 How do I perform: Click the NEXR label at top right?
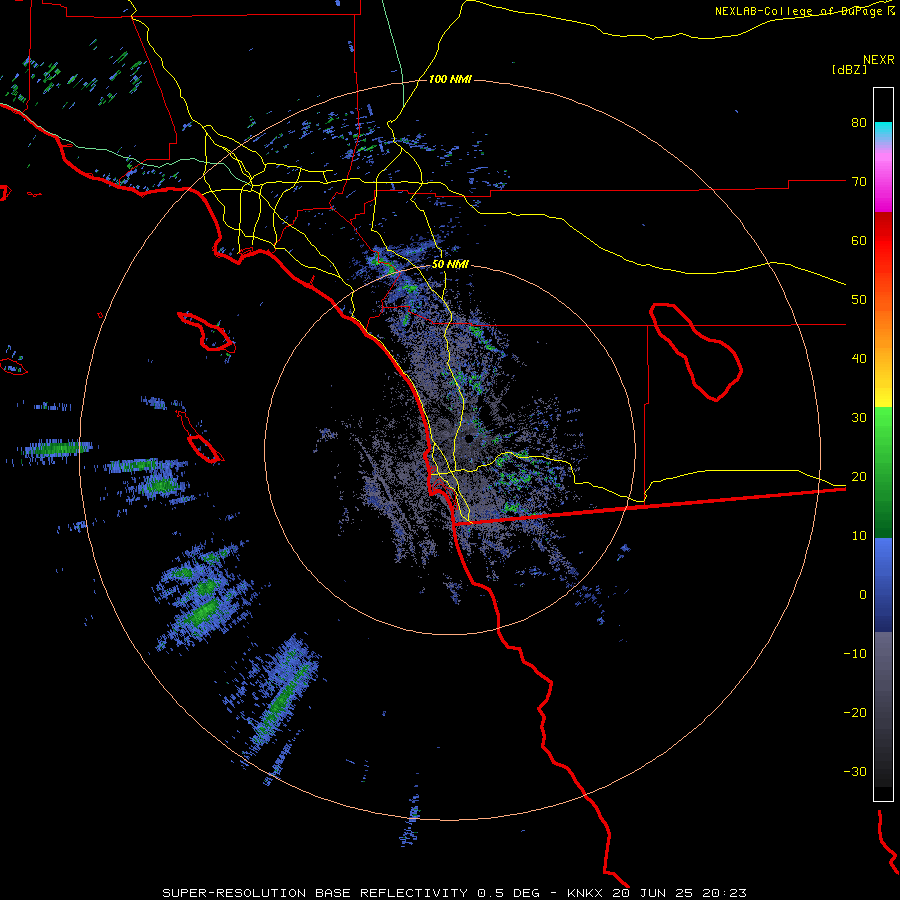(x=879, y=60)
